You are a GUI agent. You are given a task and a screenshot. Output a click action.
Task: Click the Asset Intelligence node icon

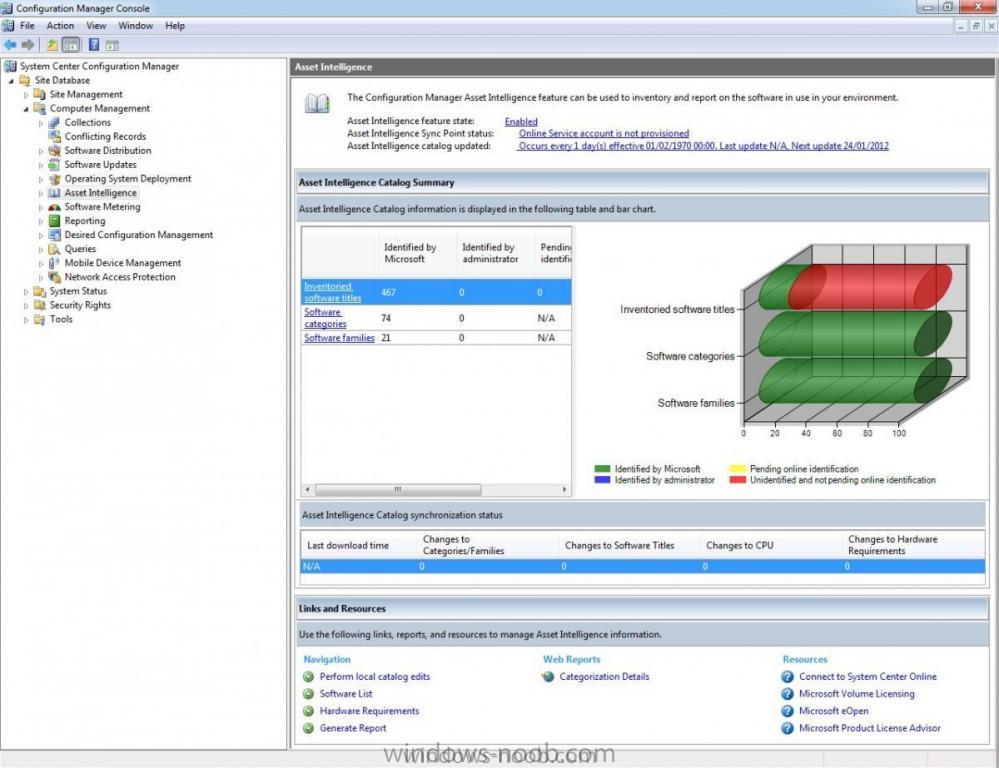click(x=55, y=192)
